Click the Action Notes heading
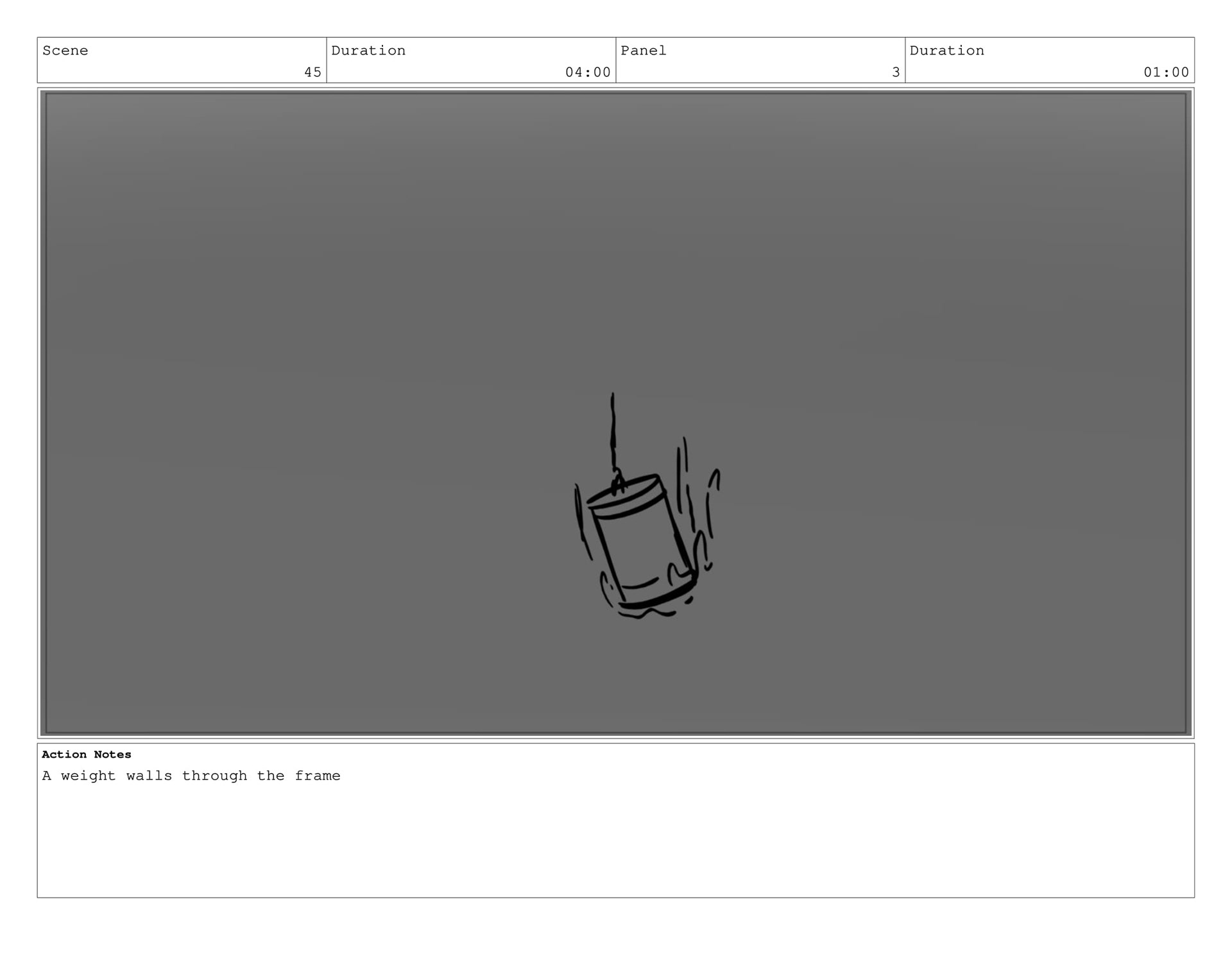 (x=87, y=754)
